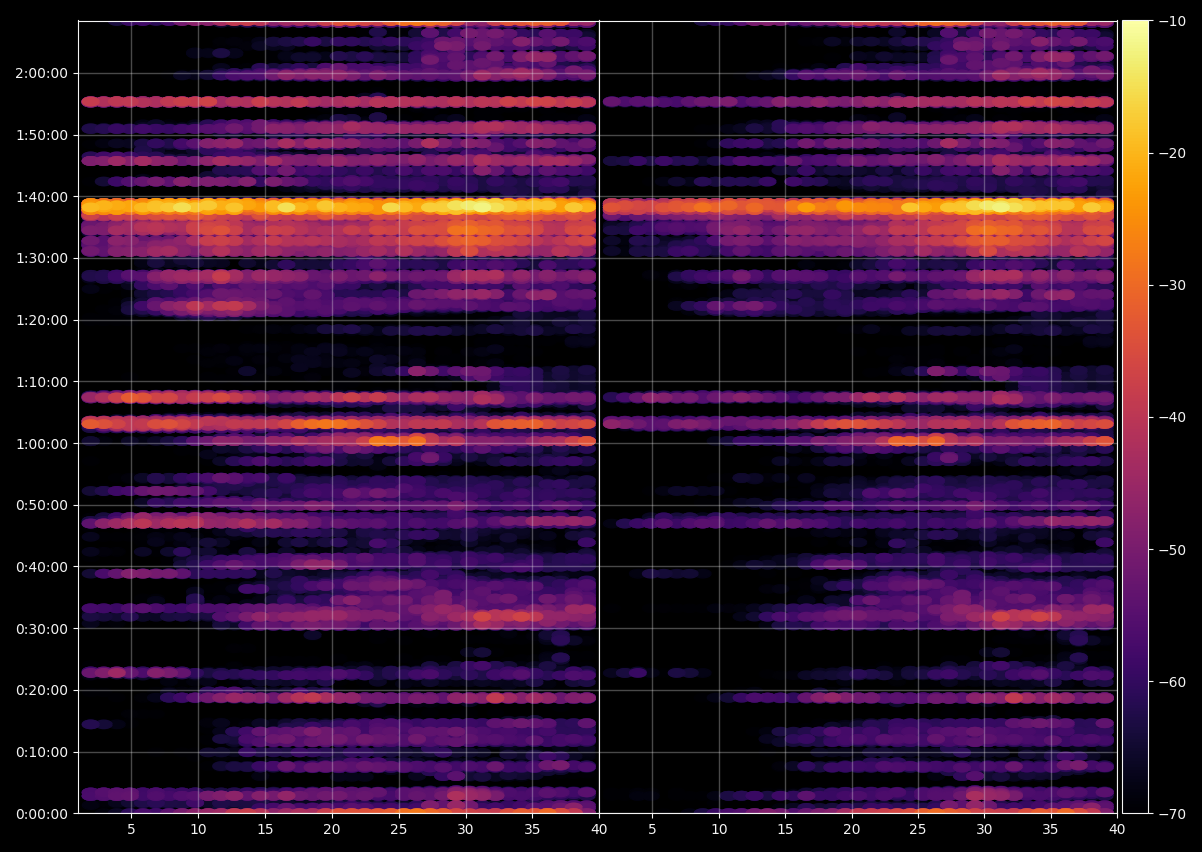Select the −40 colorbar tick label

(1172, 417)
